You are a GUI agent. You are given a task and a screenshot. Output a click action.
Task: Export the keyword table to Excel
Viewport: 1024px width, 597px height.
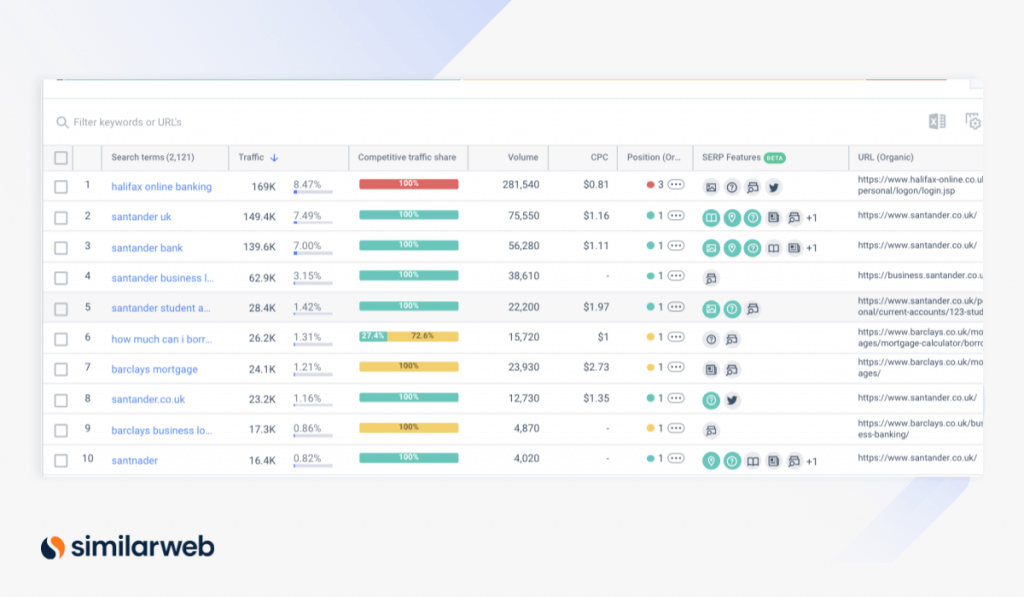pyautogui.click(x=937, y=122)
